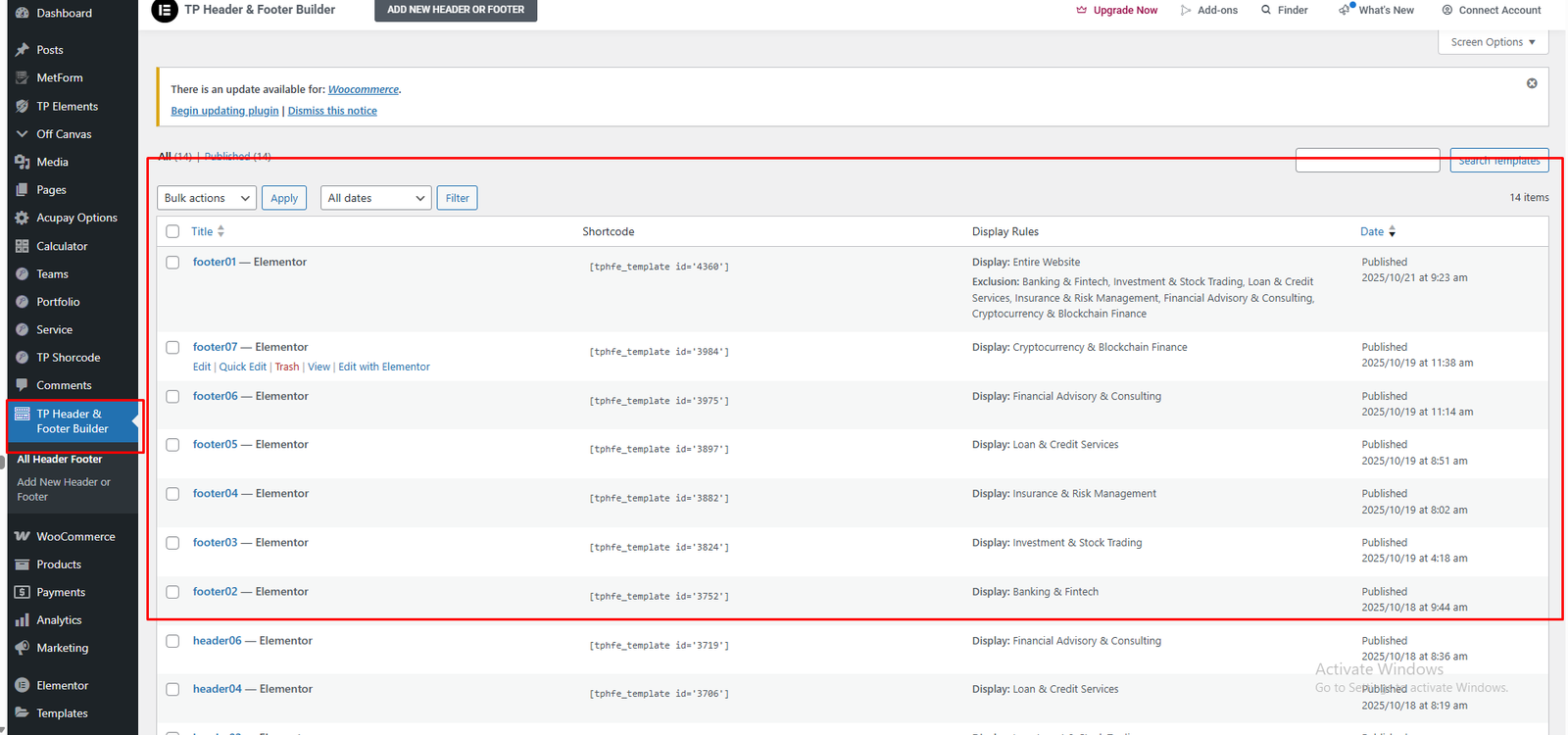
Task: Click the template search input field
Action: point(1367,161)
